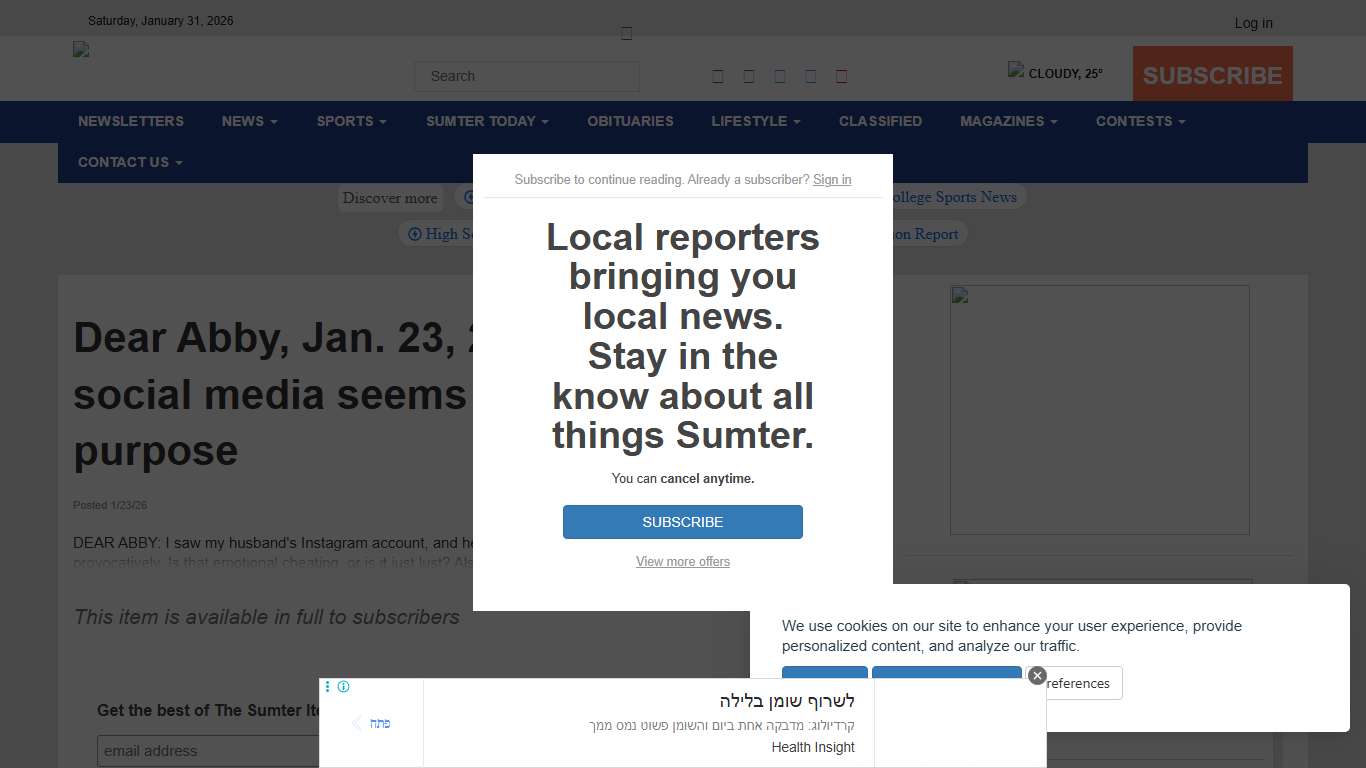Open the Sign in link for subscribers

(x=832, y=179)
